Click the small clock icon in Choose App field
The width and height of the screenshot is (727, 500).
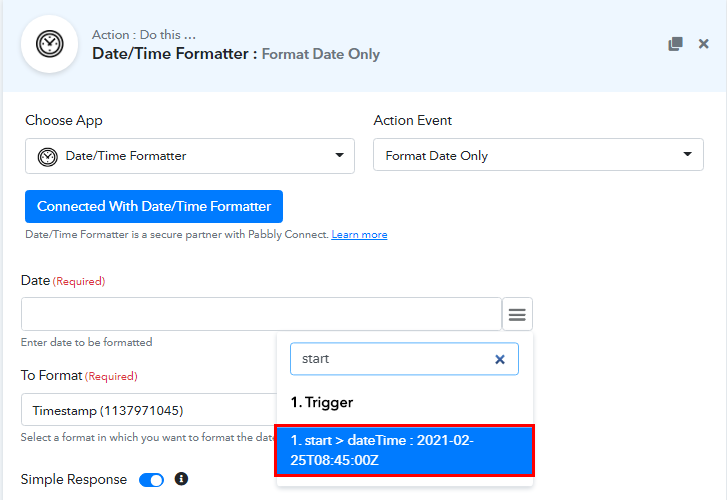pos(47,157)
